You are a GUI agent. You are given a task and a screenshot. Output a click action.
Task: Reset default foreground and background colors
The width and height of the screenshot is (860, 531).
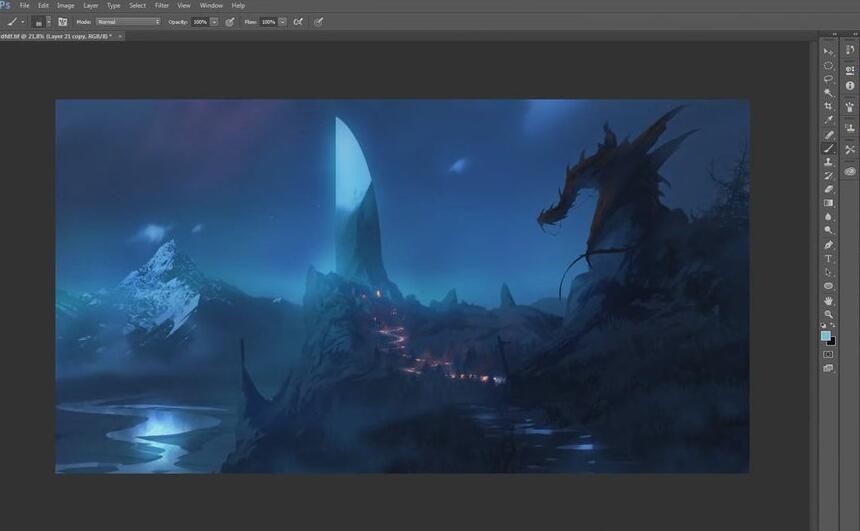(823, 325)
